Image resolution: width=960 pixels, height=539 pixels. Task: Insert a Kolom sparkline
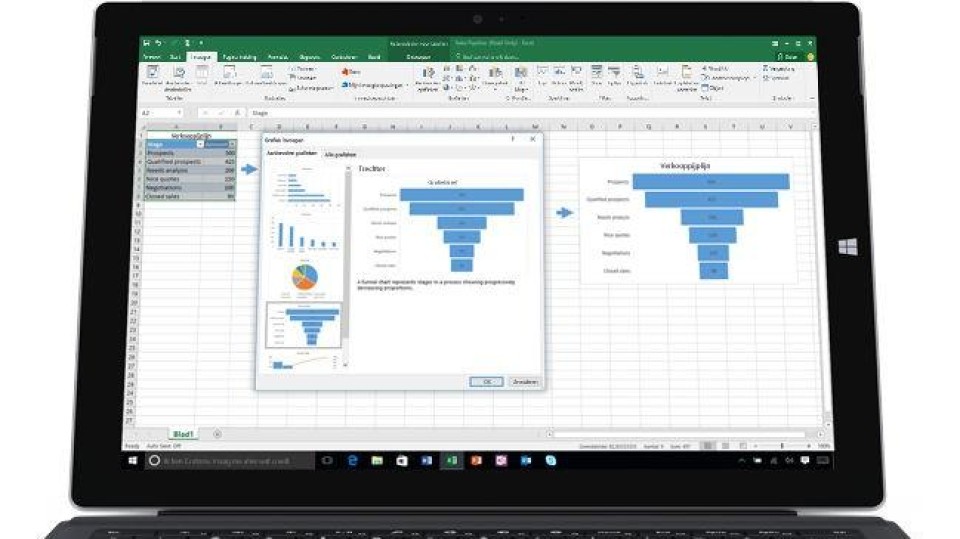(x=559, y=76)
